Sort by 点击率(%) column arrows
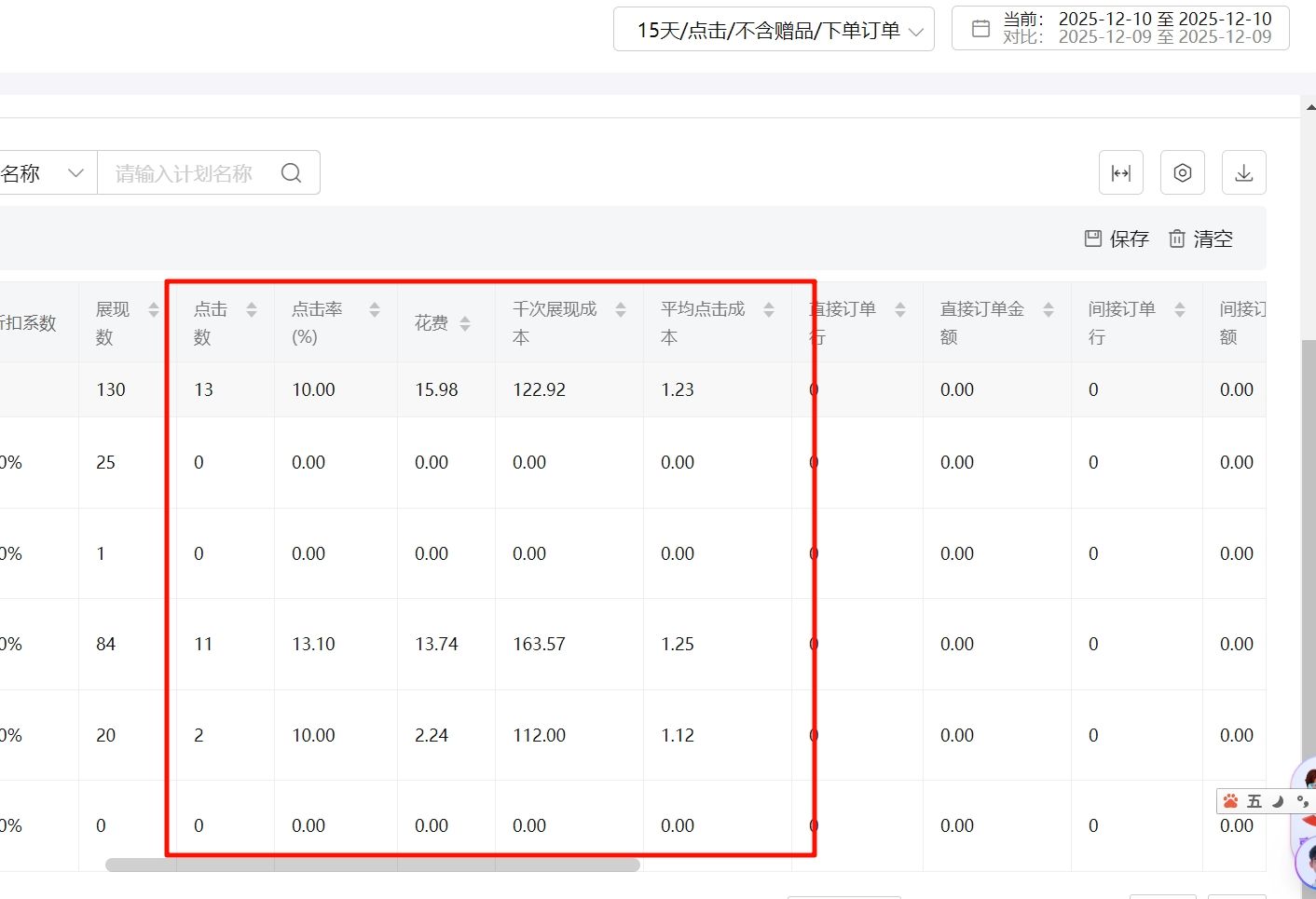Screen dimensions: 1316x899 (x=375, y=310)
